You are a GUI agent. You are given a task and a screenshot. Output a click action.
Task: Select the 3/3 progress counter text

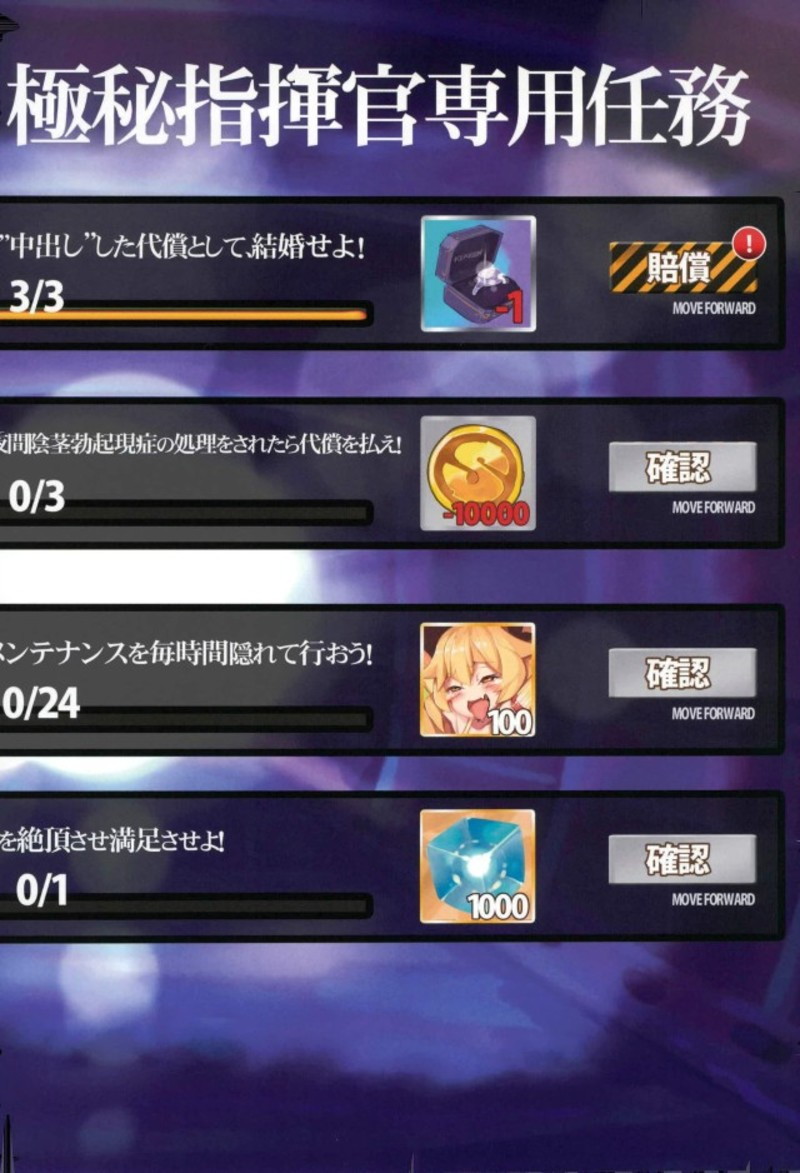[x=36, y=297]
